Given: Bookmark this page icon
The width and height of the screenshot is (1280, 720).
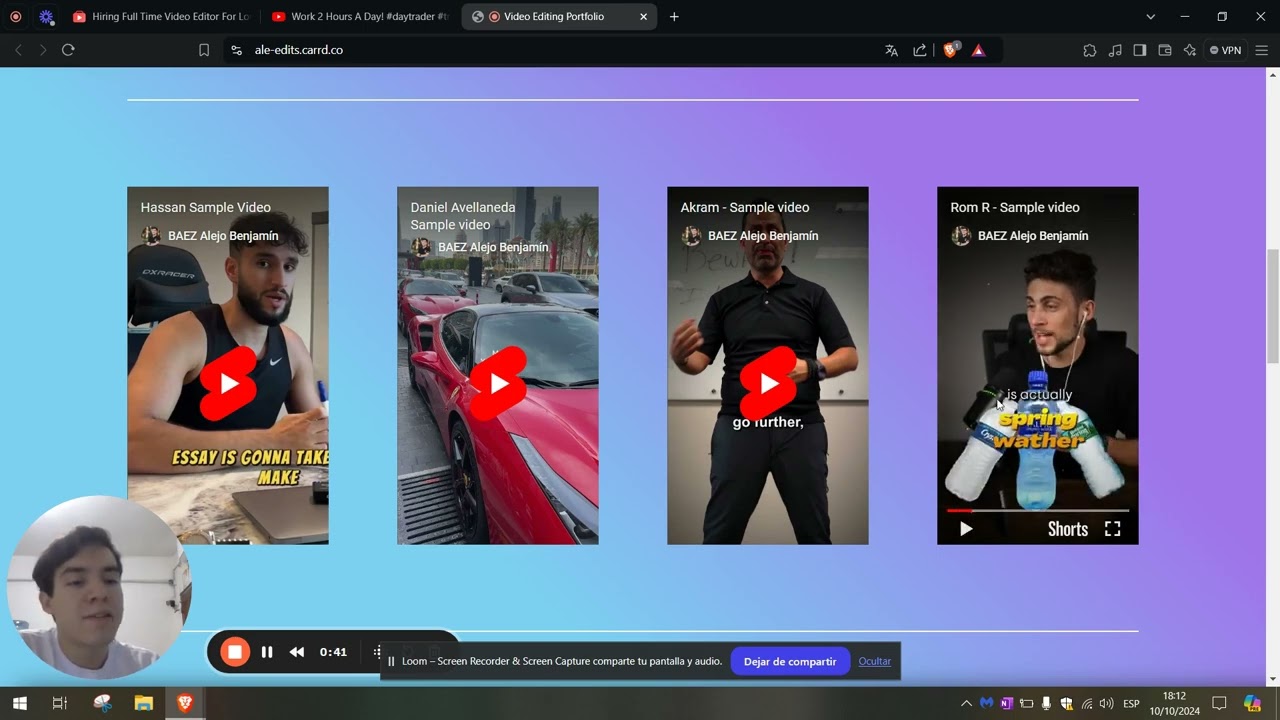Looking at the screenshot, I should 204,50.
